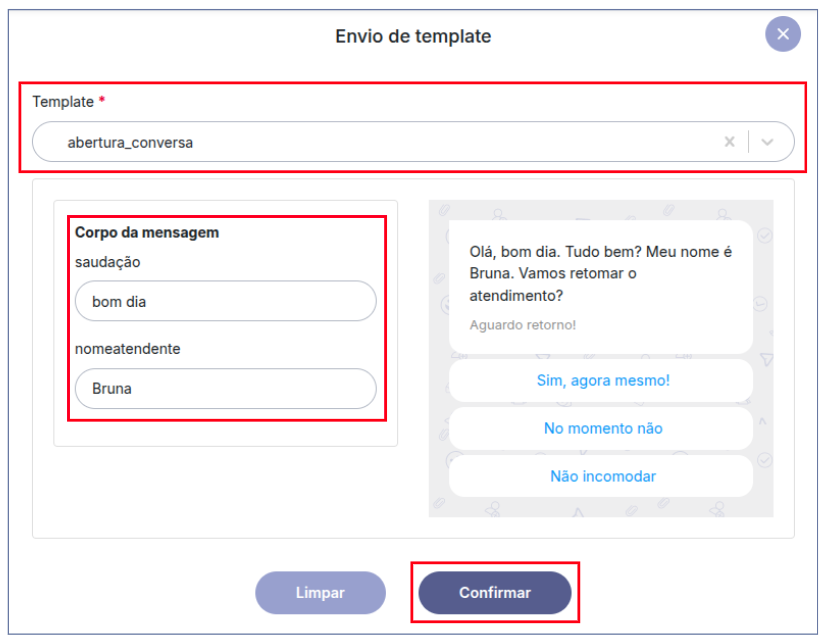Click the Limpar button
The image size is (828, 644).
tap(320, 593)
